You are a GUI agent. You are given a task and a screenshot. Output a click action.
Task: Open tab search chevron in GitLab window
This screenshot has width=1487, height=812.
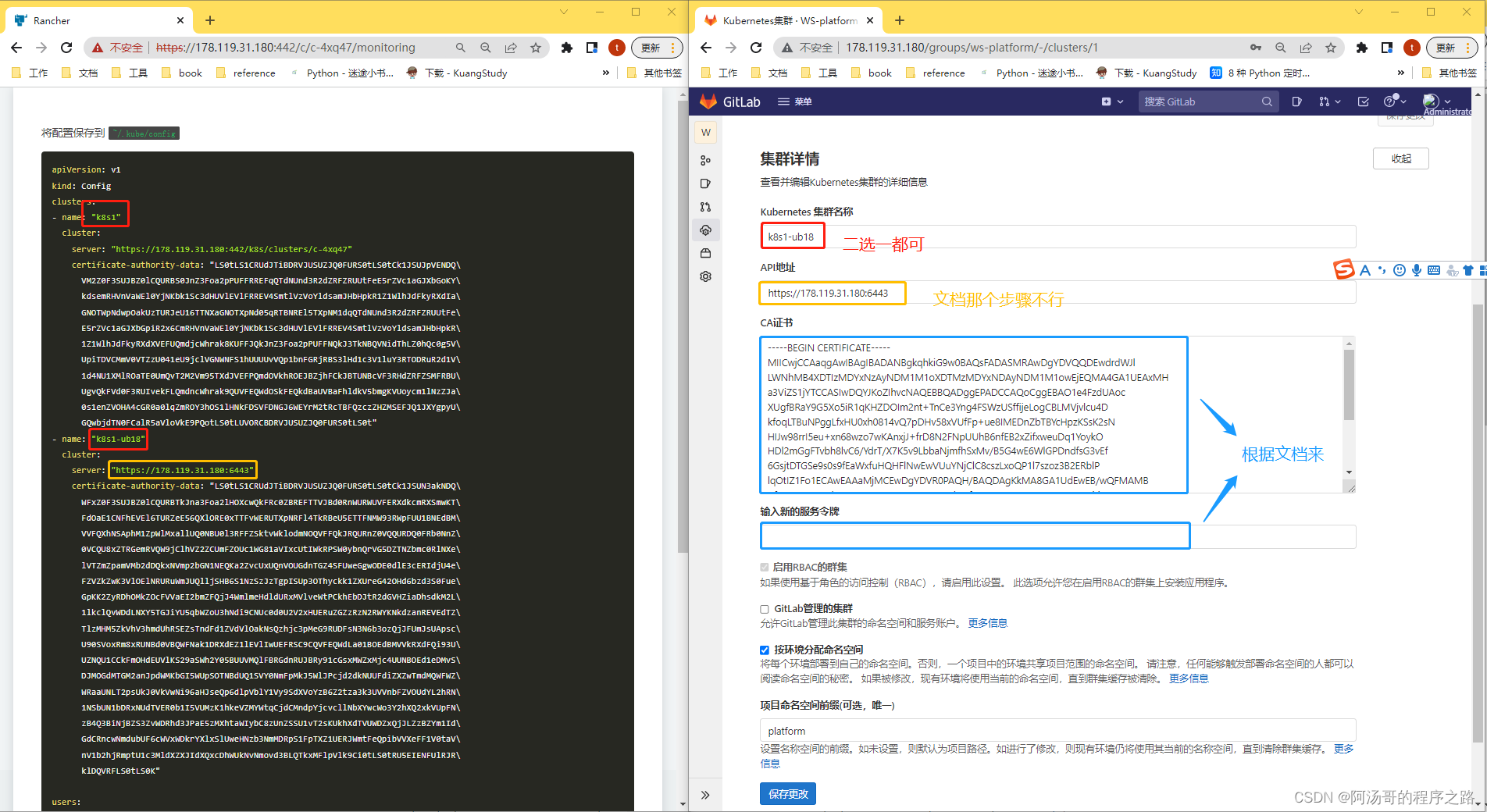point(1359,12)
